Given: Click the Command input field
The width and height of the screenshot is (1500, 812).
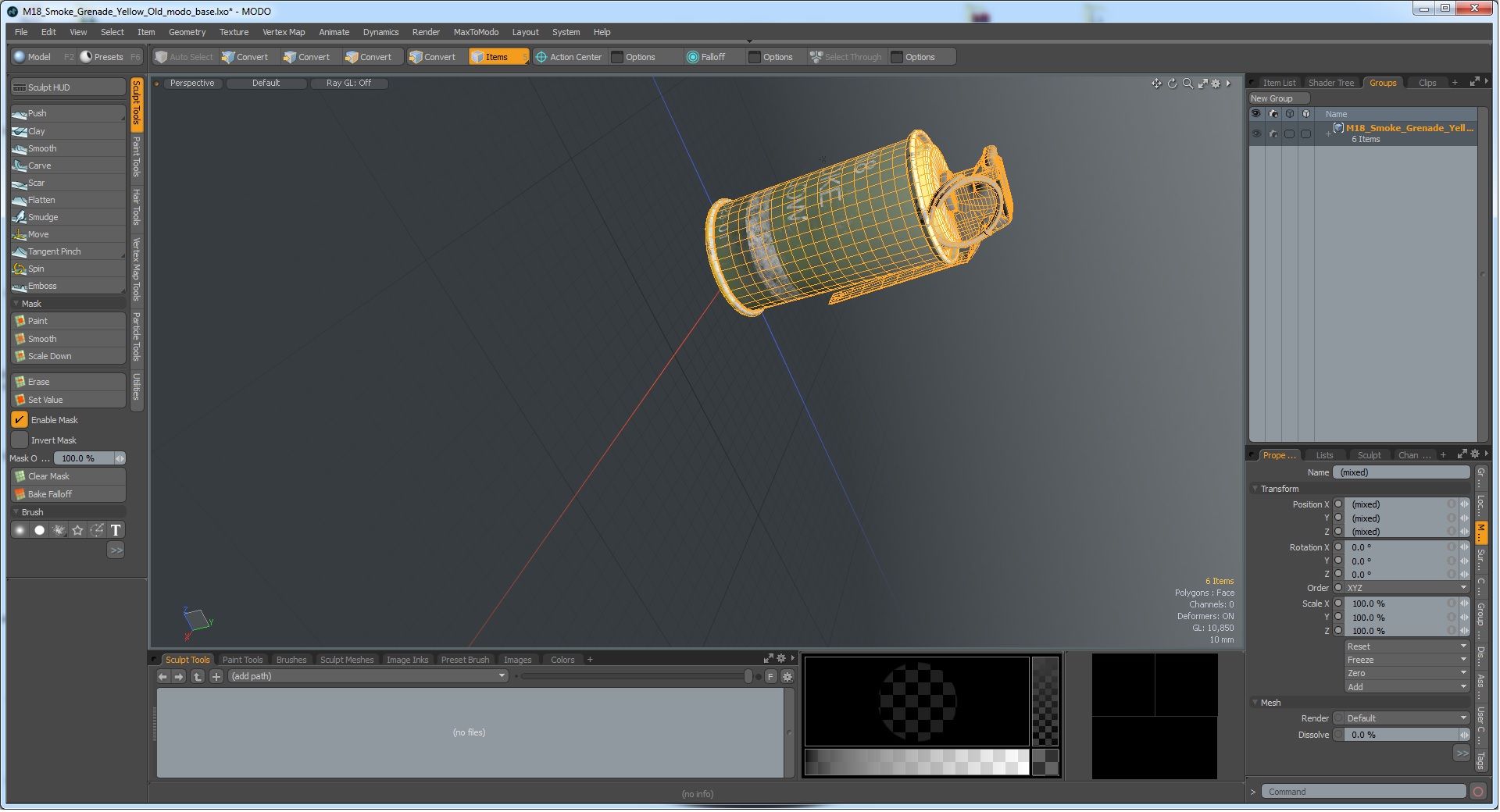Looking at the screenshot, I should tap(1363, 792).
